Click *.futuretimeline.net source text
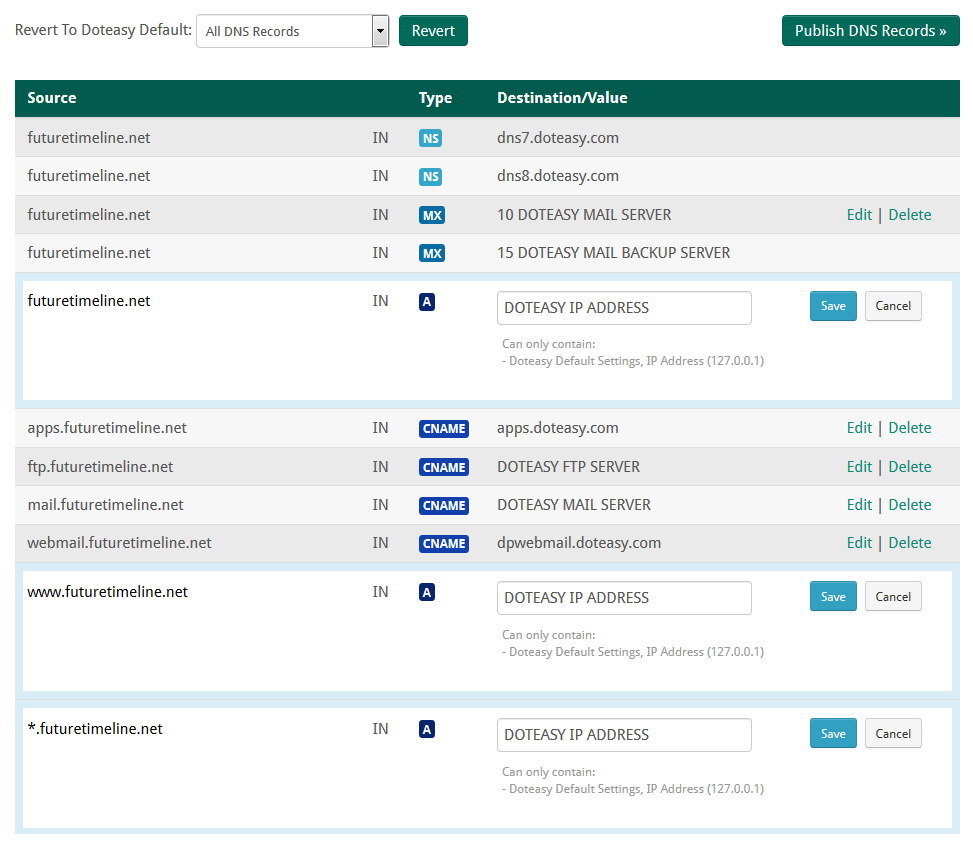 point(95,729)
